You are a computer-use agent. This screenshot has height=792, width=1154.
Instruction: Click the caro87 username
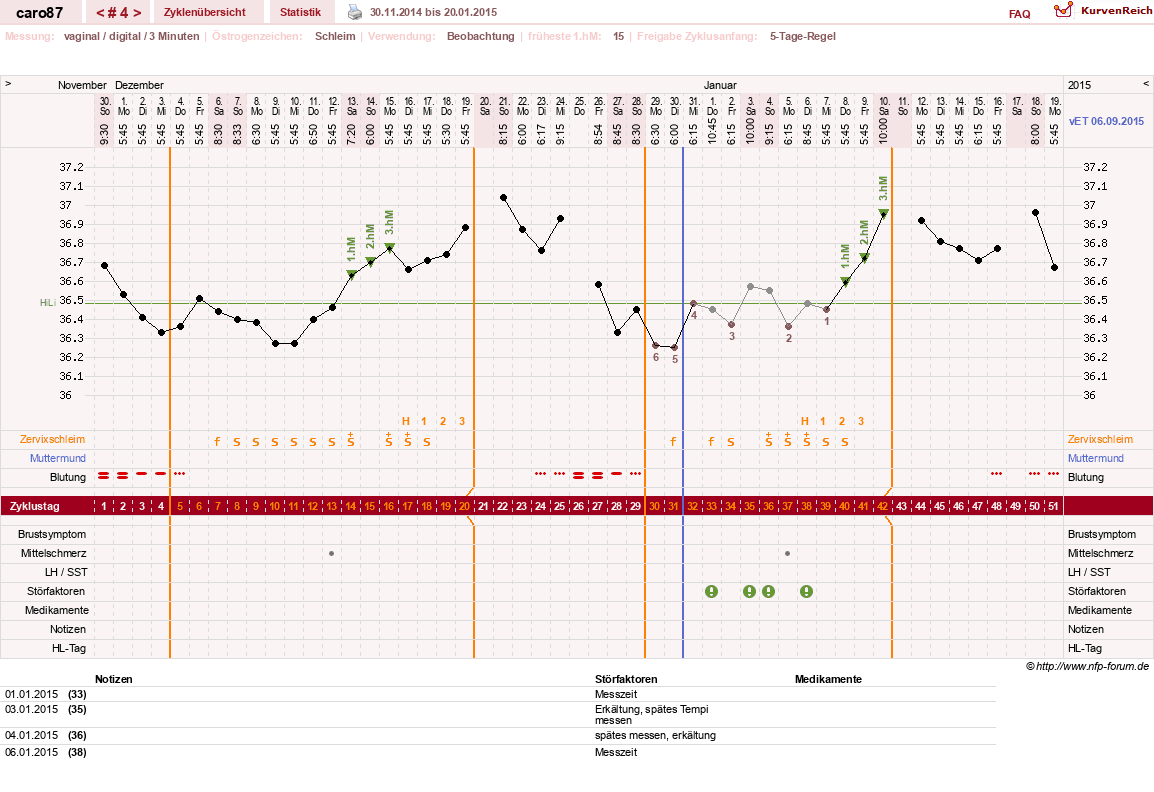tap(39, 13)
